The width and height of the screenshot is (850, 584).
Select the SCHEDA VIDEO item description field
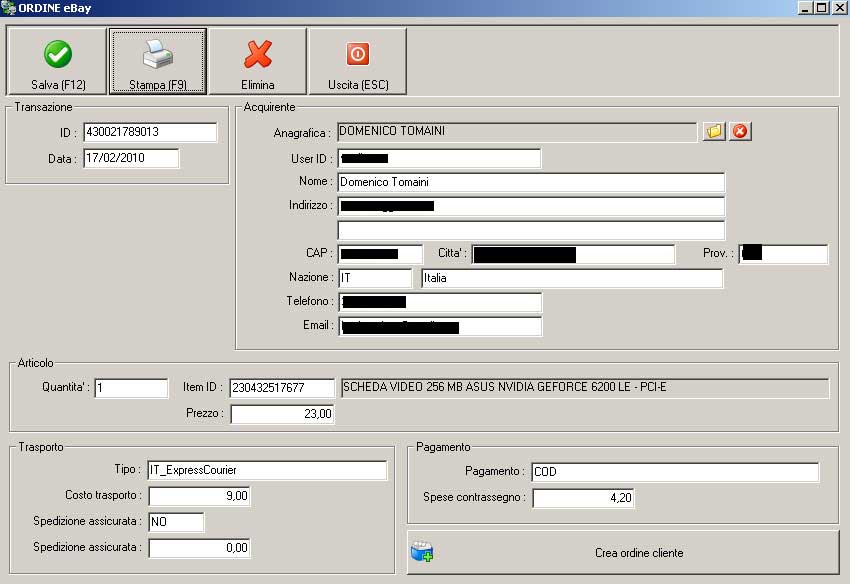(x=585, y=388)
